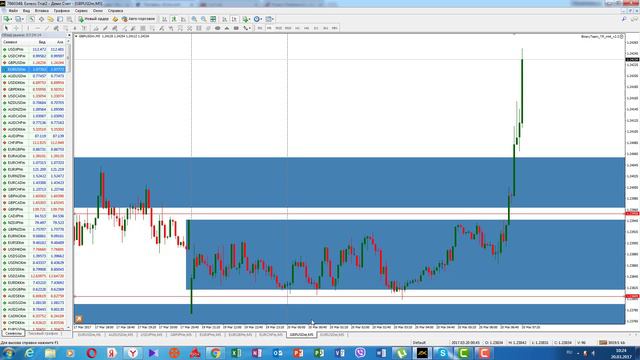This screenshot has width=640, height=360.
Task: Zoom in on the chart
Action: point(194,19)
